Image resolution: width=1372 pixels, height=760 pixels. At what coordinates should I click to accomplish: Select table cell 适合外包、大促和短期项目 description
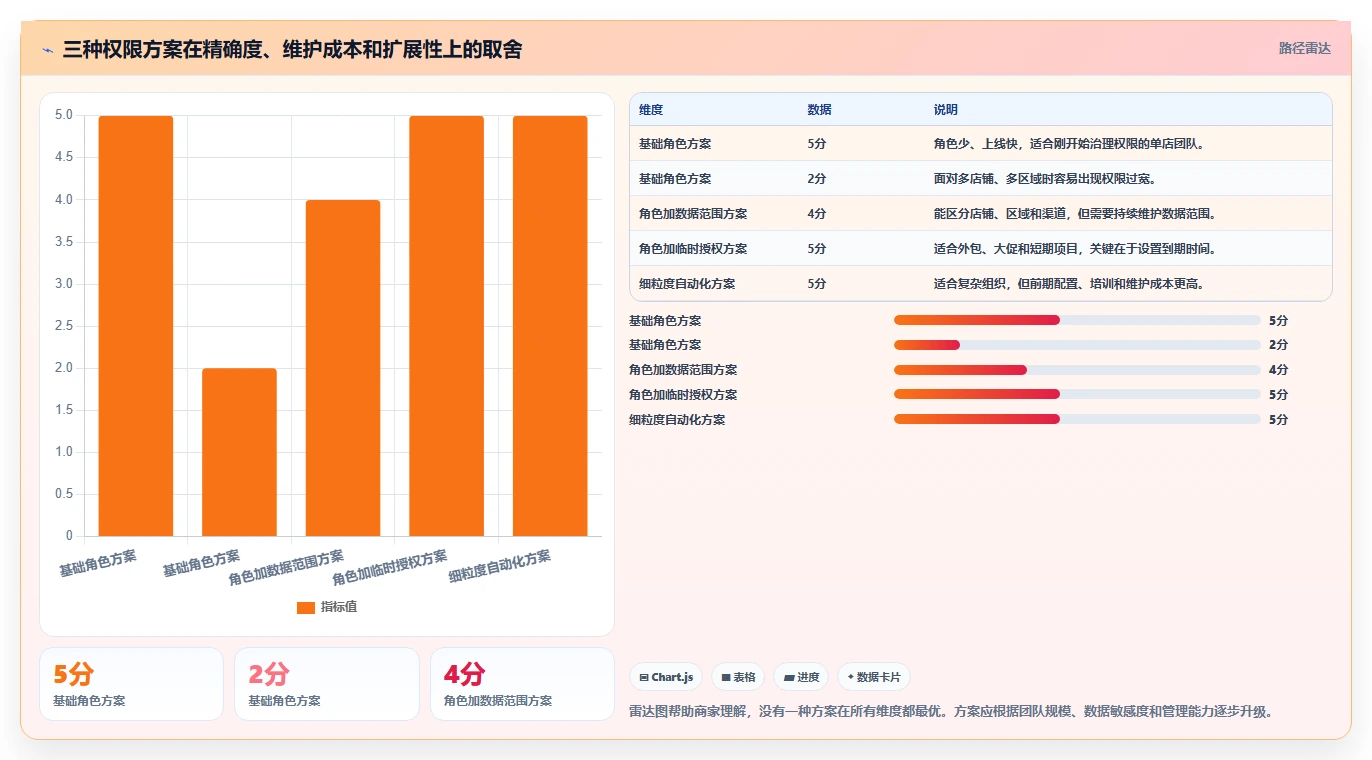coord(1076,249)
